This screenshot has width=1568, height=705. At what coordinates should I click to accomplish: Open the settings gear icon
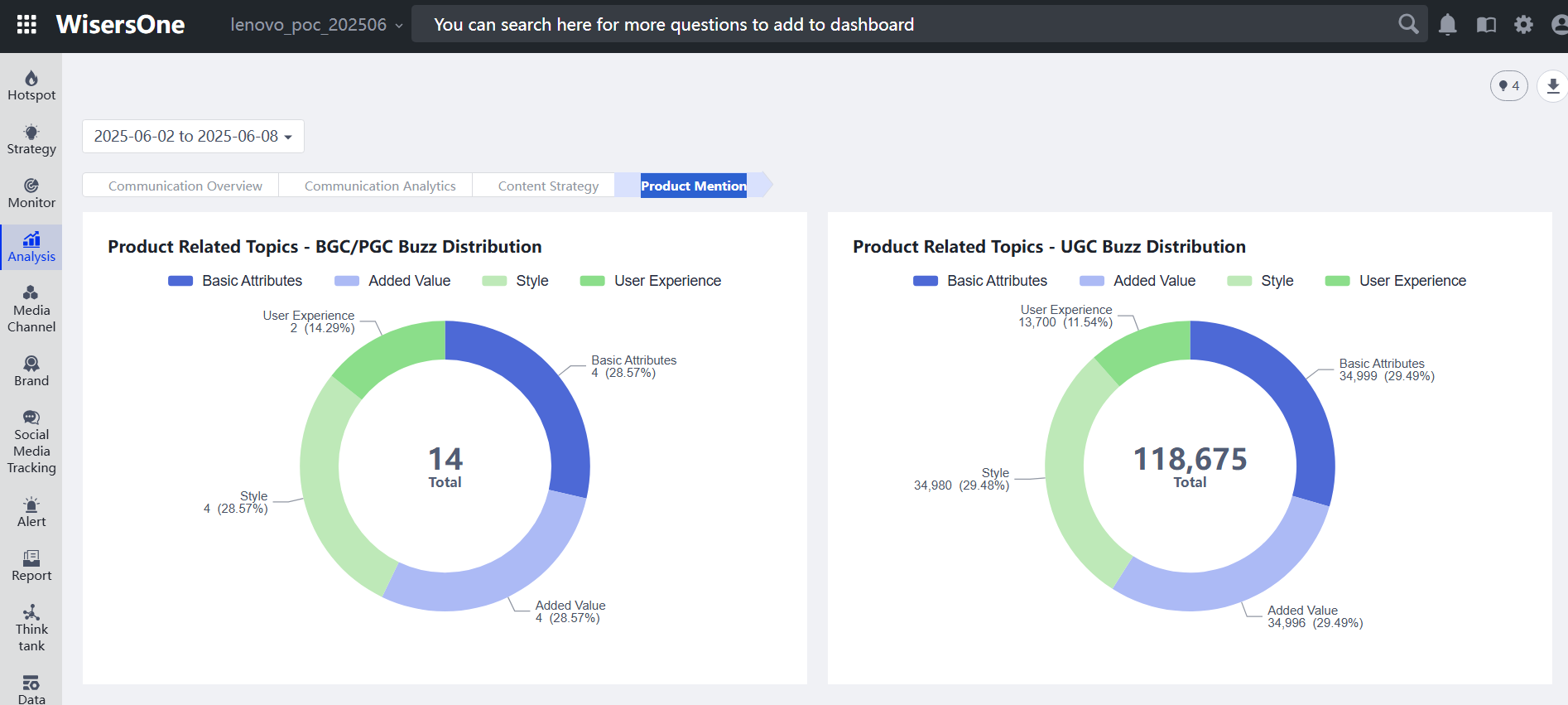pos(1523,25)
